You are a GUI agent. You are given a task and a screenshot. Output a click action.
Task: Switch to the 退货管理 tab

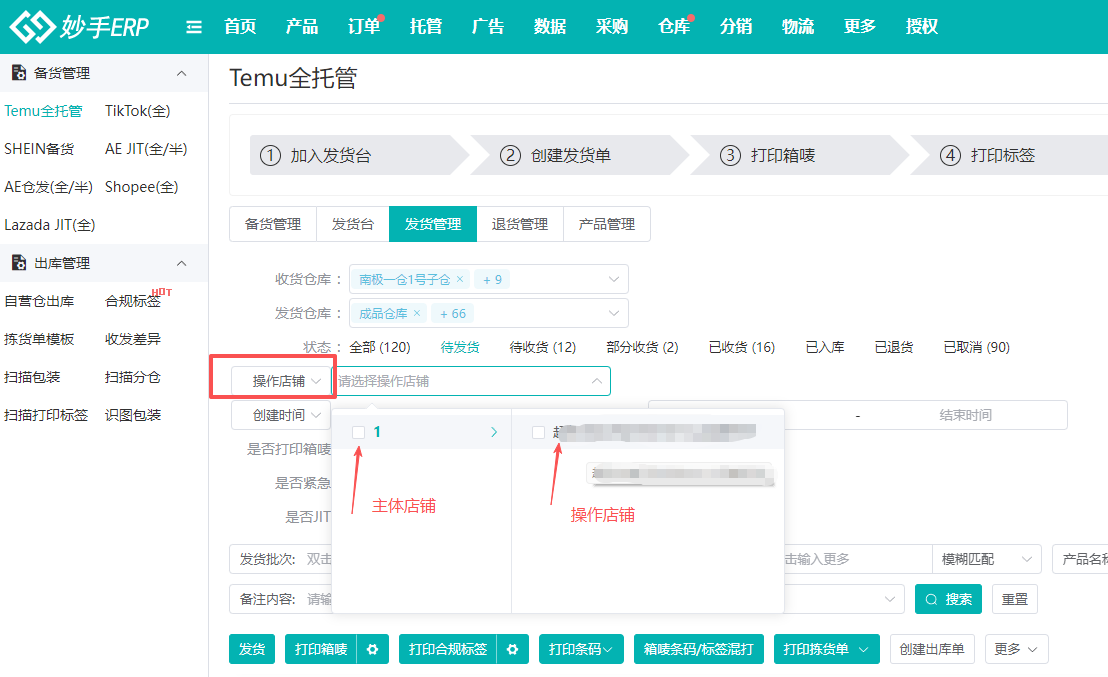pos(520,223)
